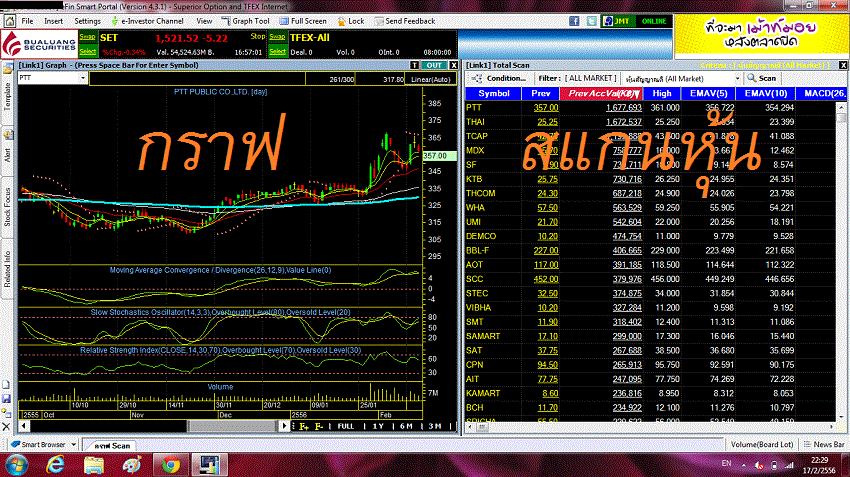
Task: Open the File menu
Action: (x=27, y=21)
